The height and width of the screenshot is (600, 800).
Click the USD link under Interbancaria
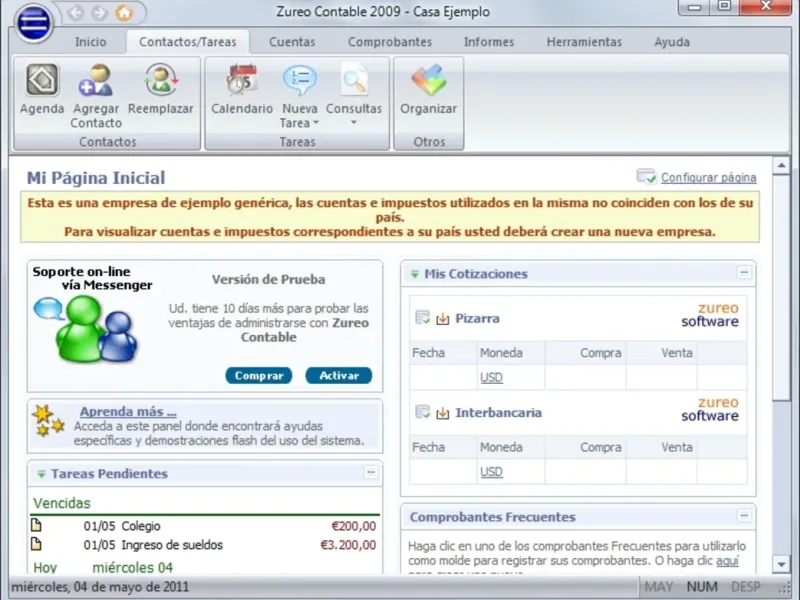tap(491, 472)
